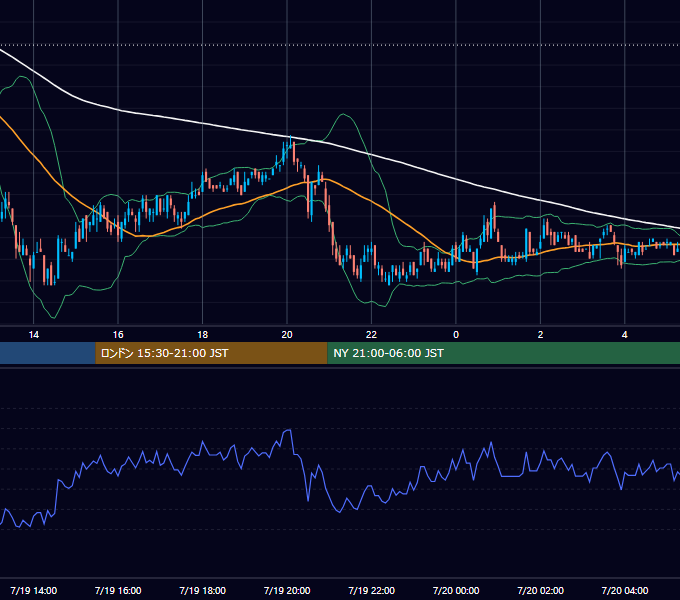
Task: Click the 7/19 14:00 date label
Action: tap(33, 590)
